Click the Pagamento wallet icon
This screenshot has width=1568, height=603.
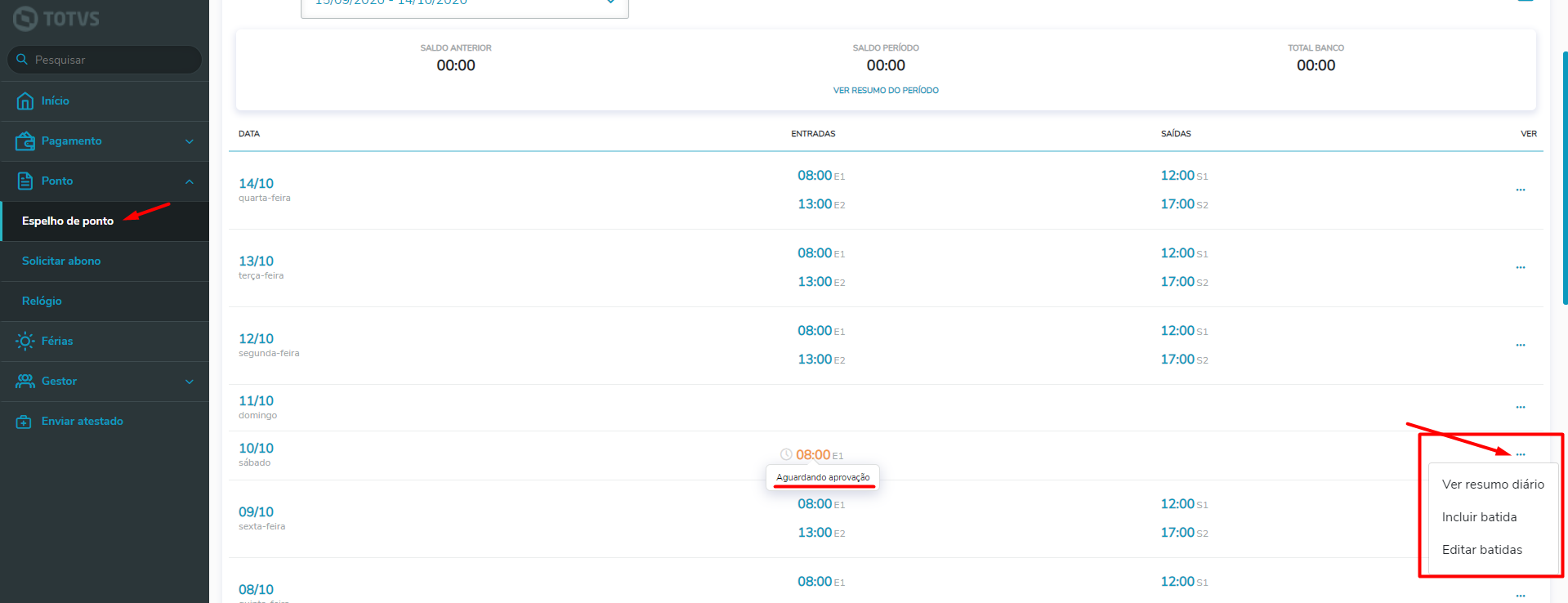pyautogui.click(x=25, y=141)
